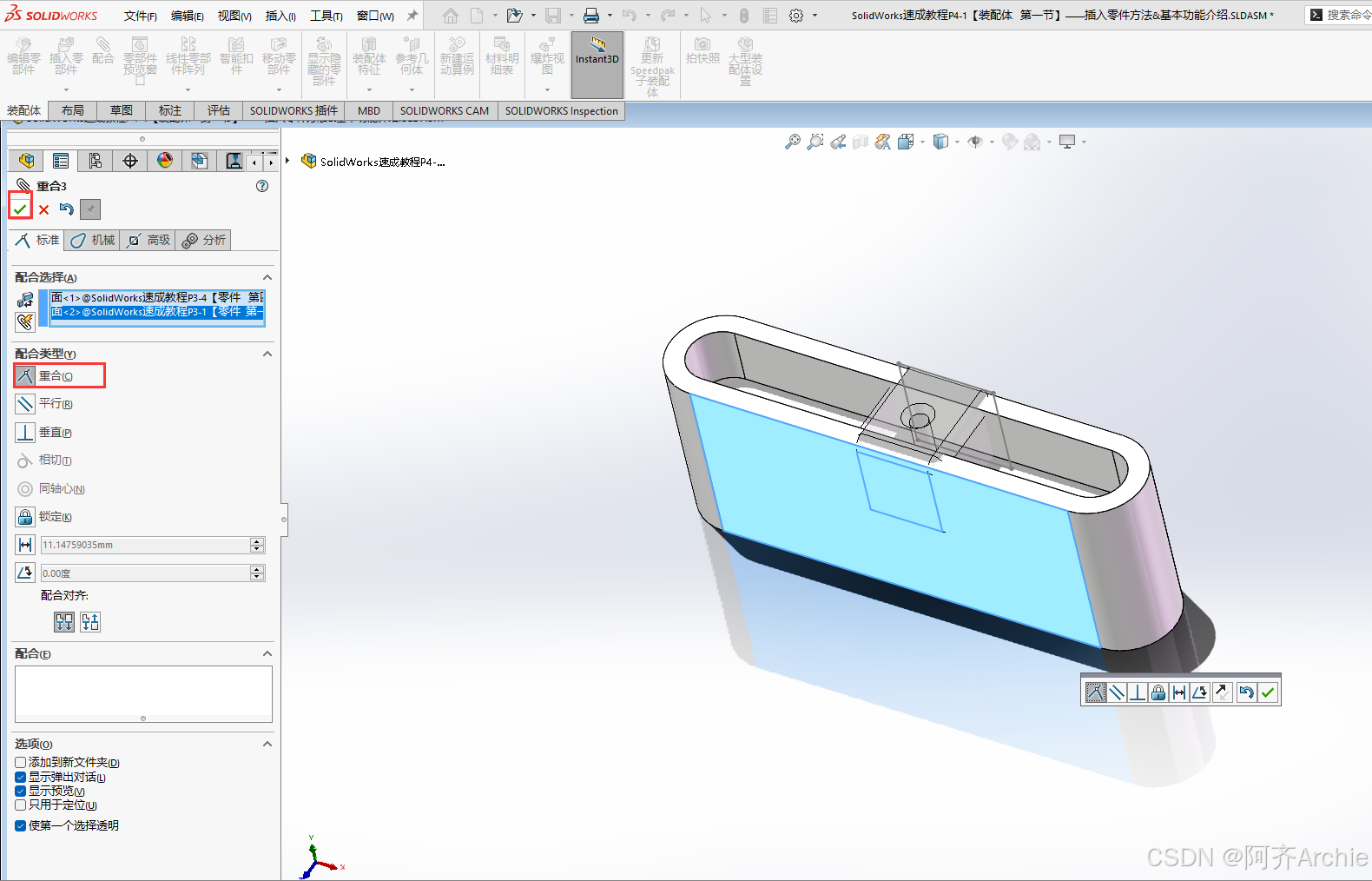
Task: Open the 视图(V) menu
Action: click(x=234, y=16)
